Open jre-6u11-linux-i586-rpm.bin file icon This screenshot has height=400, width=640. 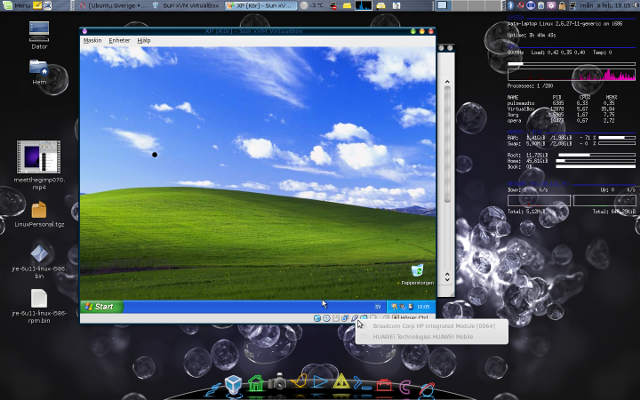pyautogui.click(x=39, y=306)
